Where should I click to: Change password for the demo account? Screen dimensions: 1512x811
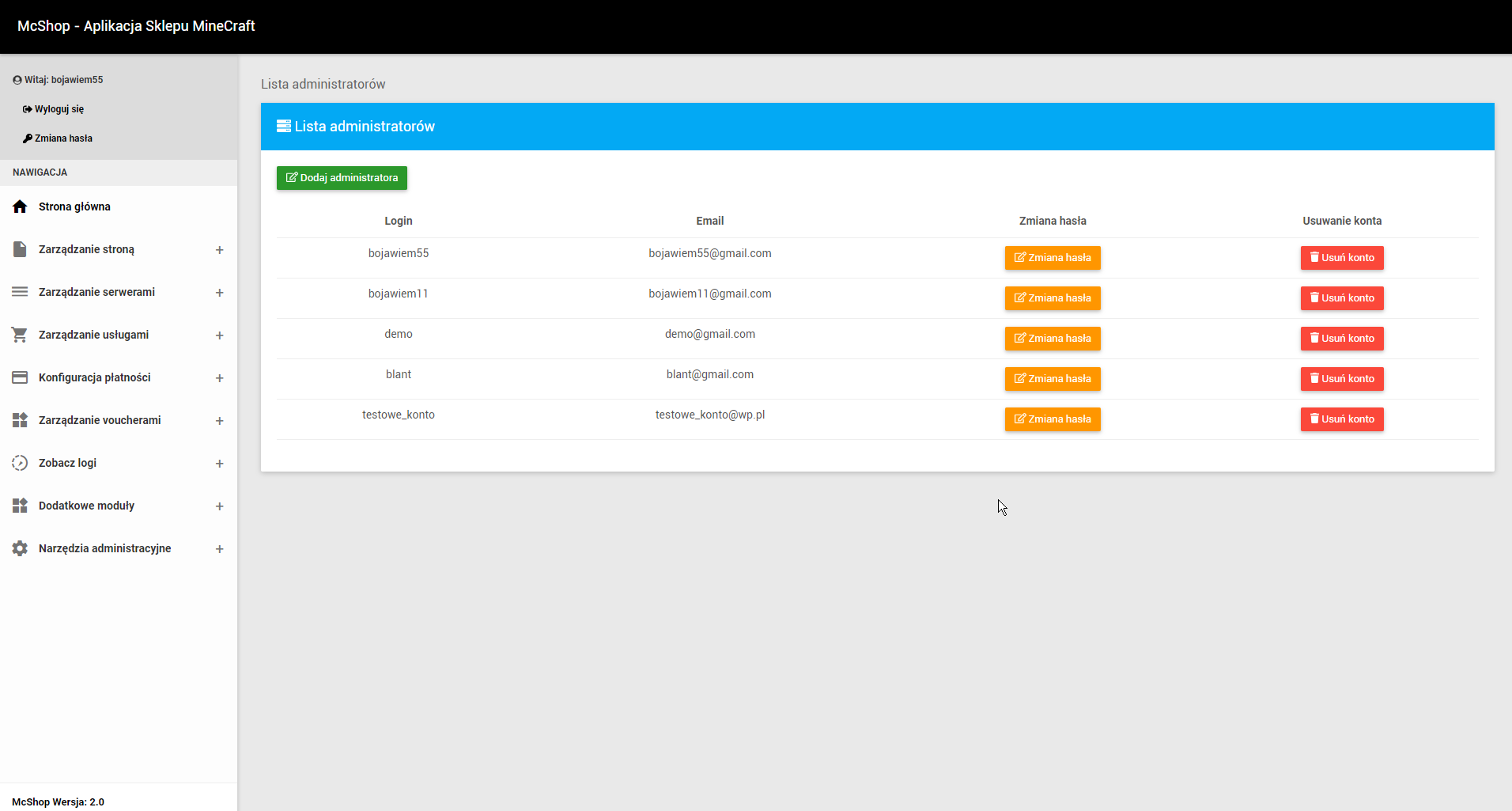point(1052,339)
